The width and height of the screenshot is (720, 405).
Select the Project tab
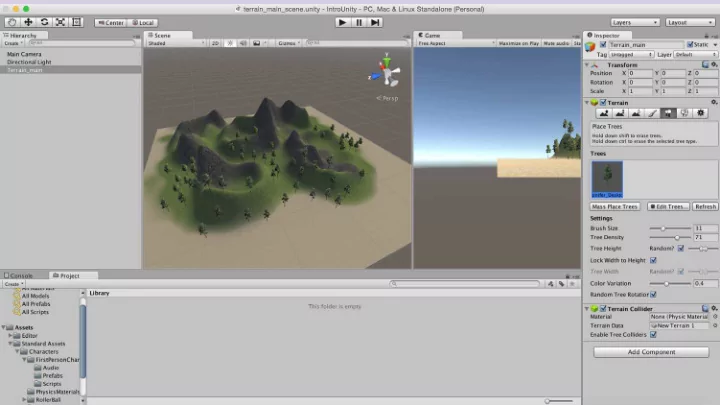[x=67, y=276]
